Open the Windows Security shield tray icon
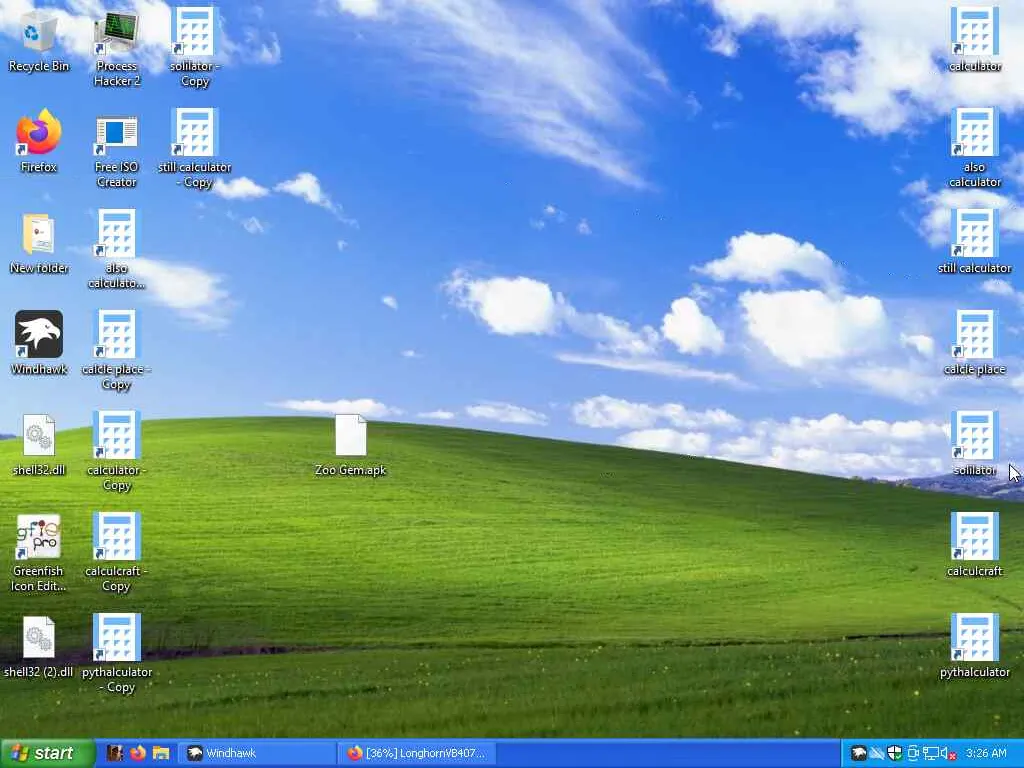1024x768 pixels. (894, 754)
